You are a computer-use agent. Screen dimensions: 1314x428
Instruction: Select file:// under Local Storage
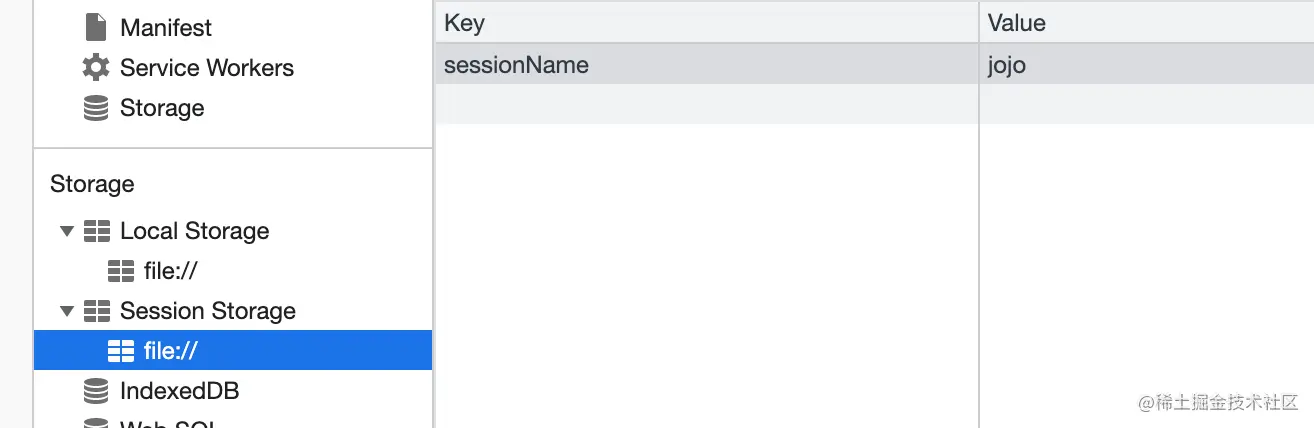(x=171, y=271)
